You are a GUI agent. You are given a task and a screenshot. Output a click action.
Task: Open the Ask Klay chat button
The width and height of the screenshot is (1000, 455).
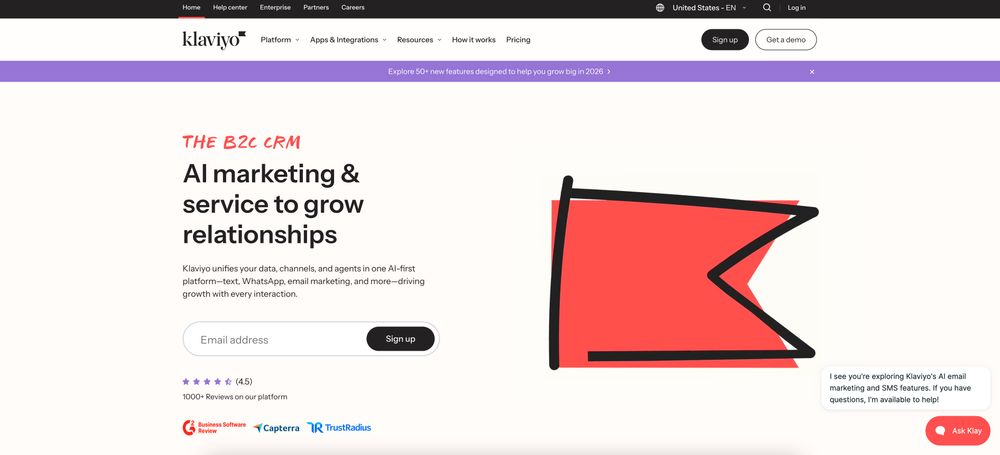tap(957, 431)
